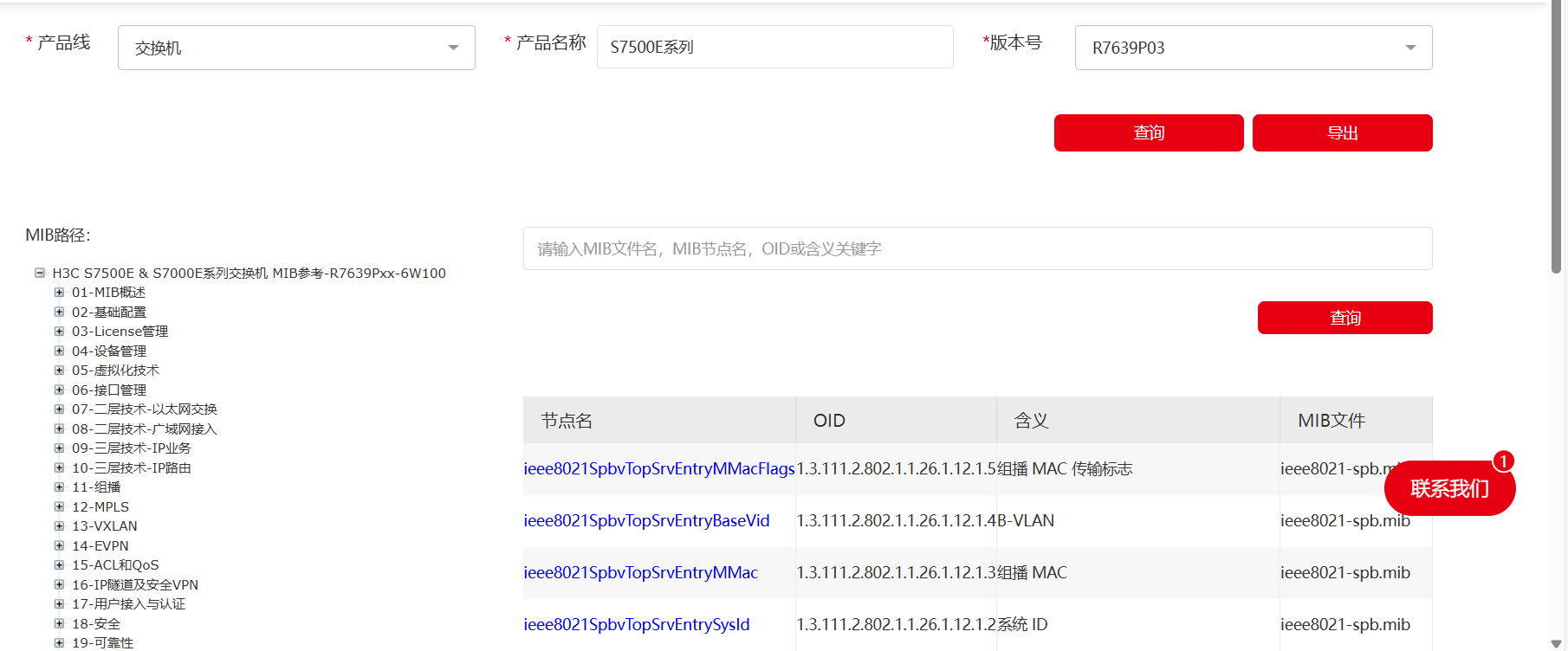Click the 产品名称 field with S7500E系列
1568x651 pixels.
[774, 47]
